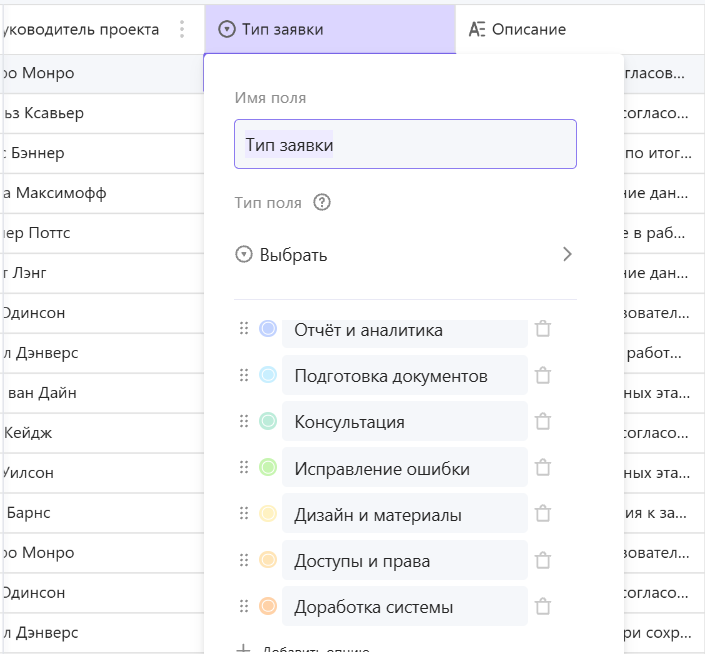This screenshot has height=654, width=705.
Task: Click the description cell ending with ри сохр...
Action: point(665,633)
